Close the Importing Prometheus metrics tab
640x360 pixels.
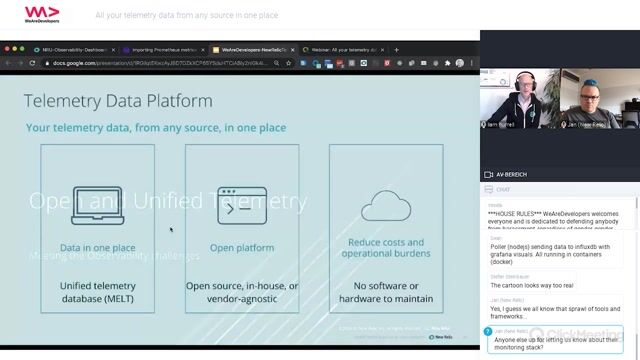click(203, 50)
